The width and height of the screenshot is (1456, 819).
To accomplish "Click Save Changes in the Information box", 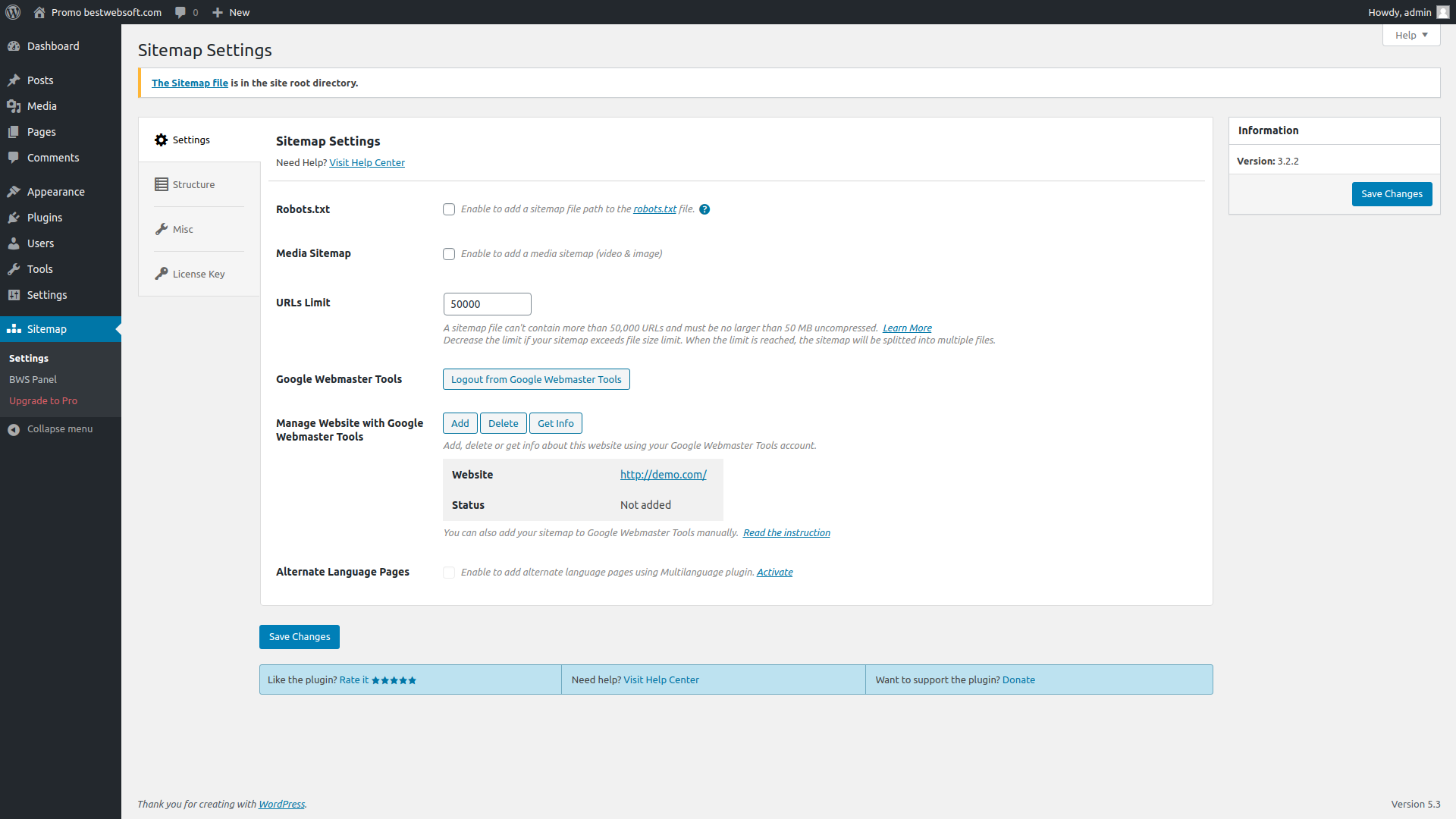I will [1392, 194].
